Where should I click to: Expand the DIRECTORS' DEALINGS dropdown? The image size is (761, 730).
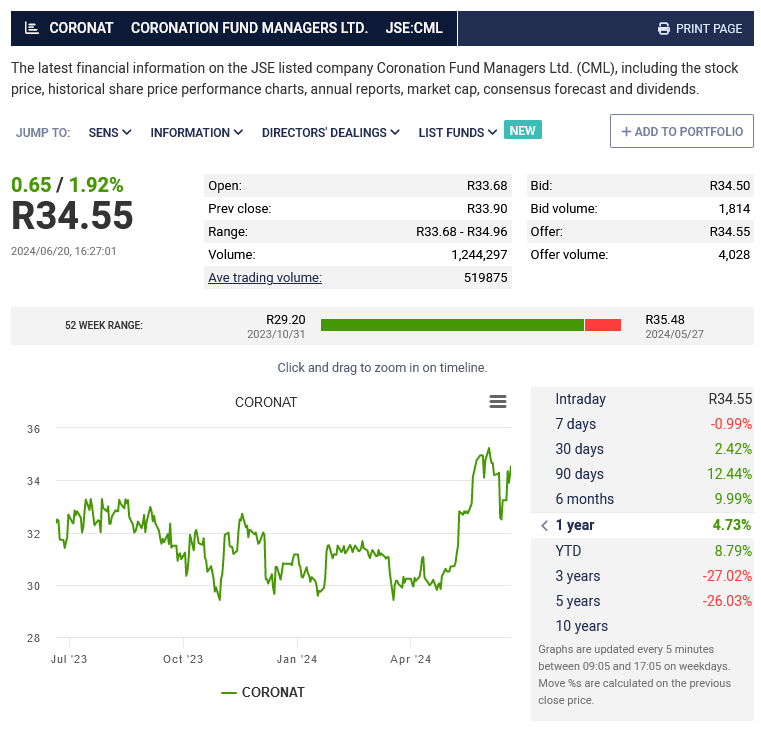331,133
